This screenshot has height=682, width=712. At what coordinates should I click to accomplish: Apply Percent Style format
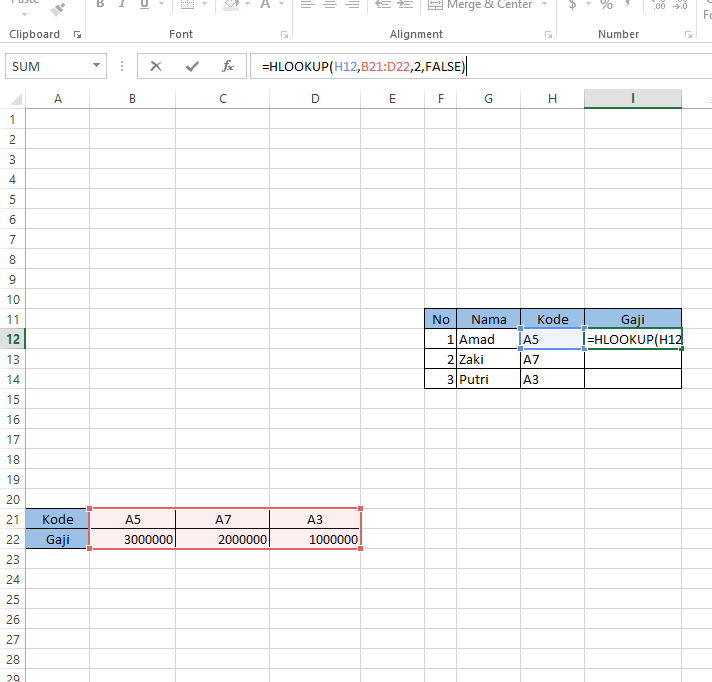point(606,4)
